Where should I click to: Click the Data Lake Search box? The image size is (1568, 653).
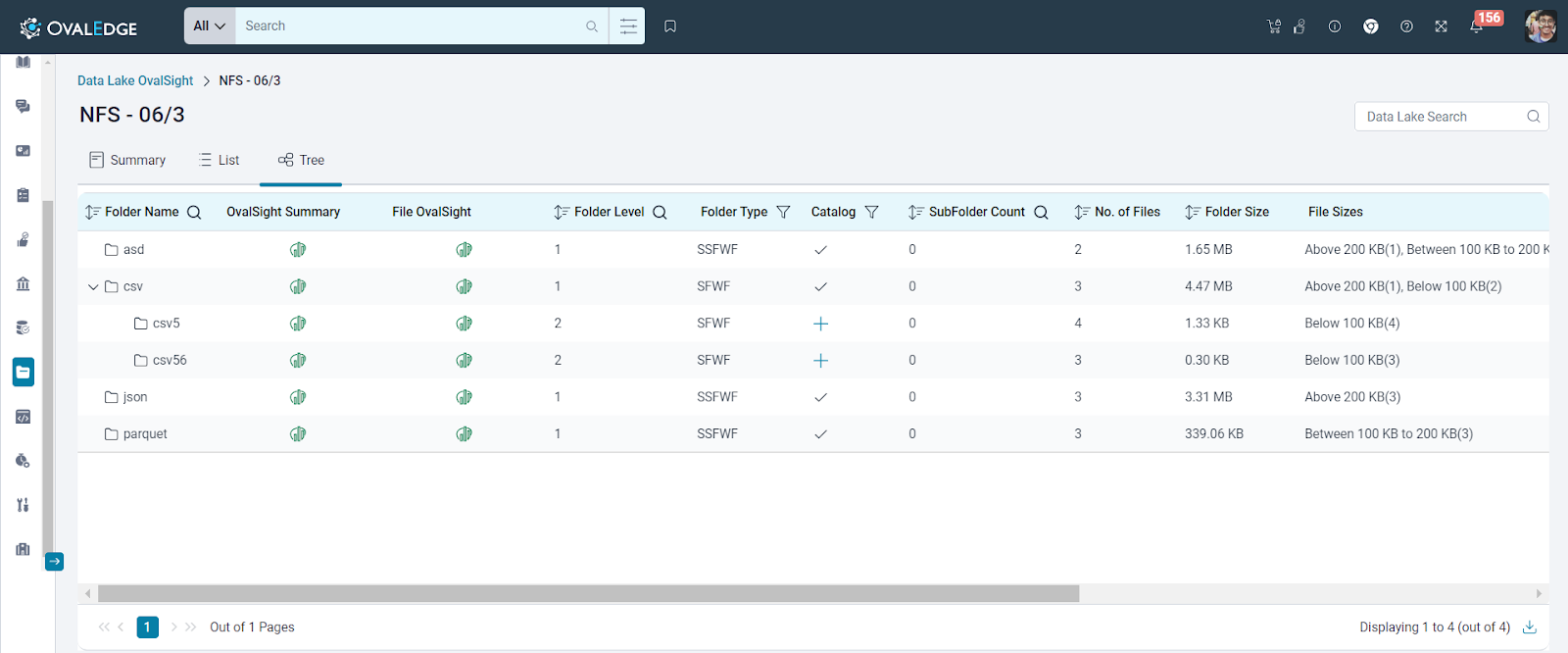pos(1451,117)
